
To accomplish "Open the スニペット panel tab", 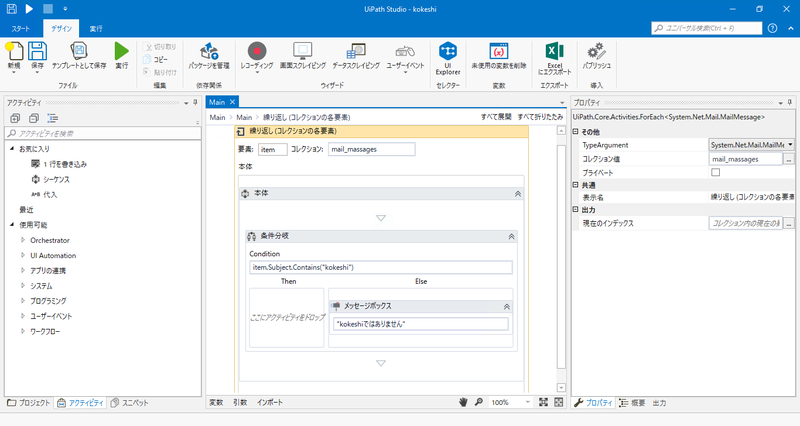I will coord(130,403).
